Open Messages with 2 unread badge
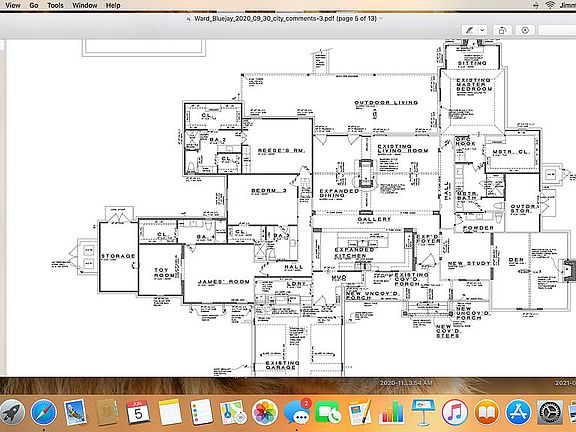 [297, 412]
